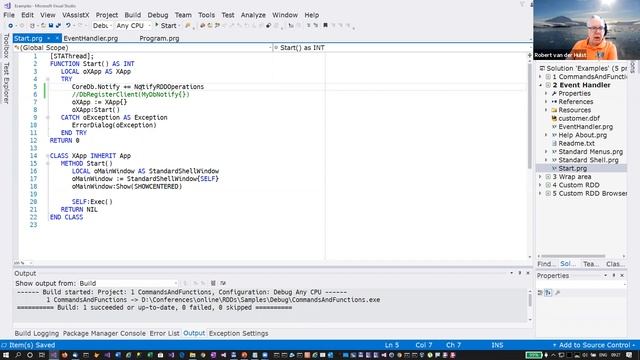The image size is (640, 360).
Task: Click the taskbar search magnifier
Action: 18,355
